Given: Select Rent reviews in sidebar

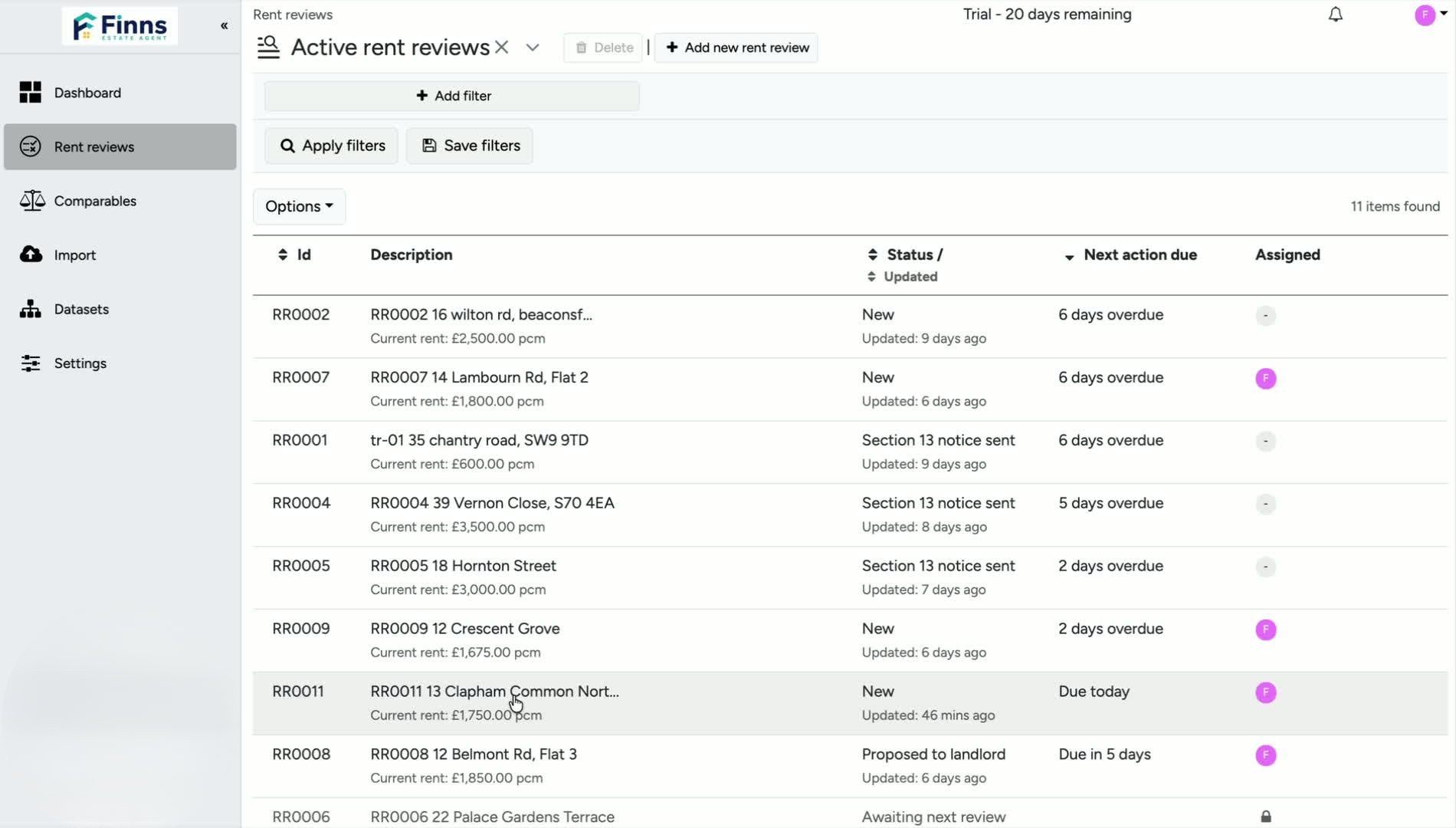Looking at the screenshot, I should (x=120, y=146).
